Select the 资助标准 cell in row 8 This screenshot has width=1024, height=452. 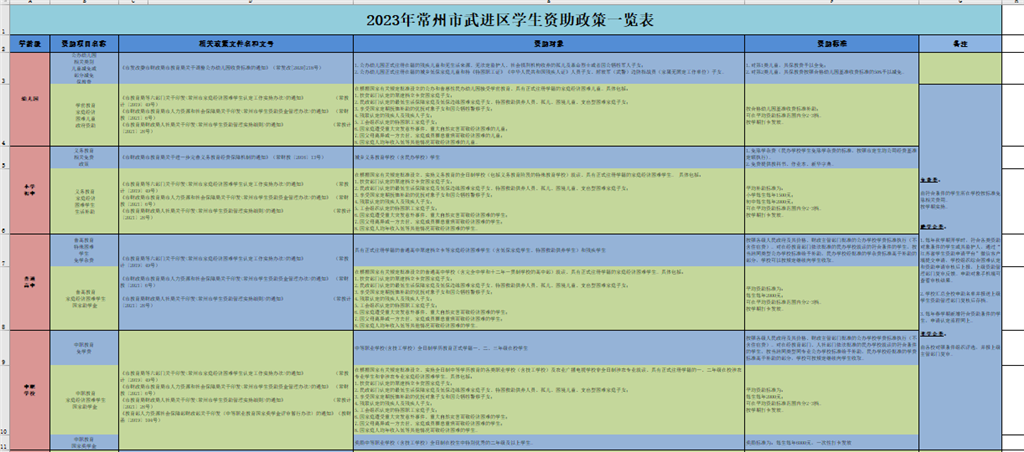click(831, 298)
